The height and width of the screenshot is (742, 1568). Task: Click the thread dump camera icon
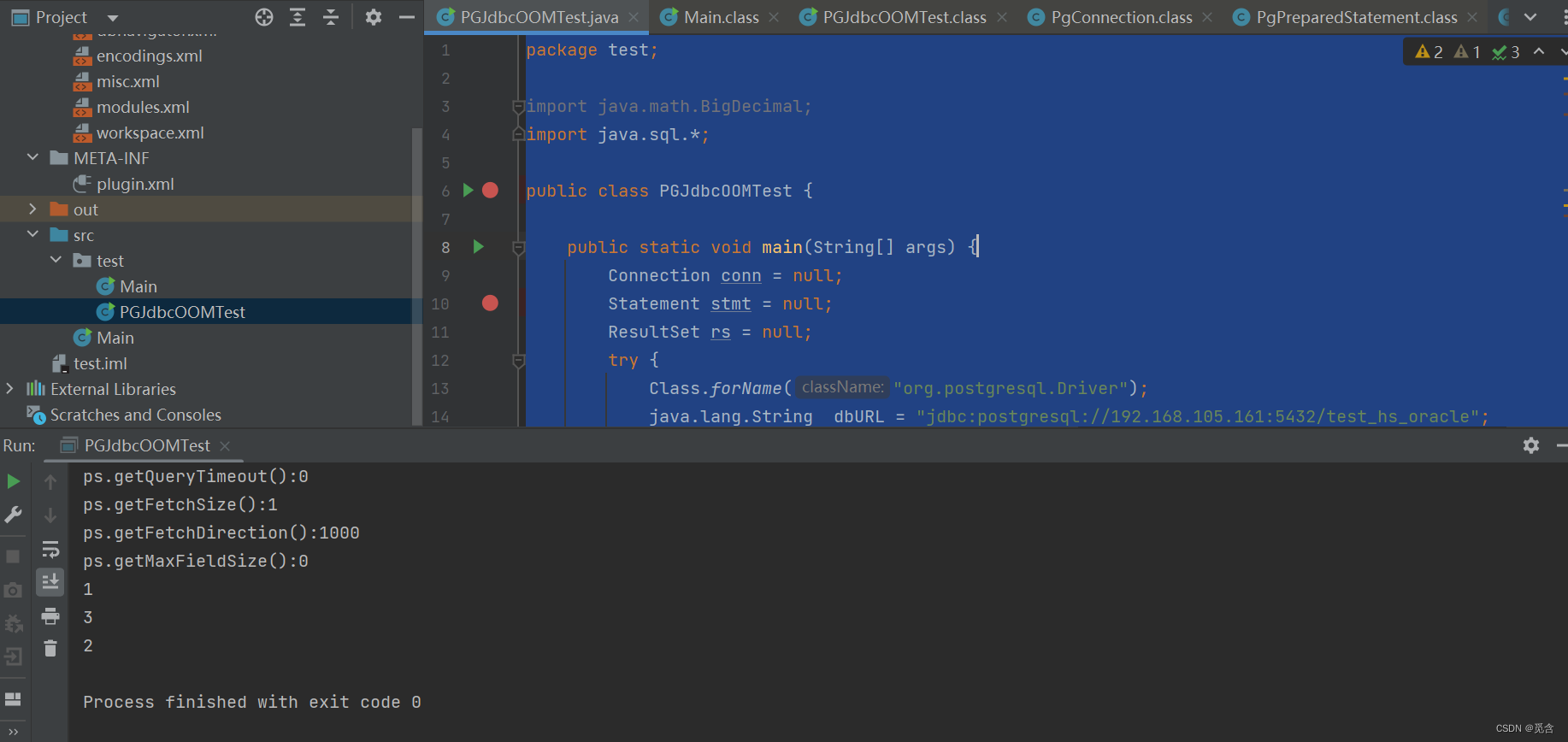coord(13,590)
